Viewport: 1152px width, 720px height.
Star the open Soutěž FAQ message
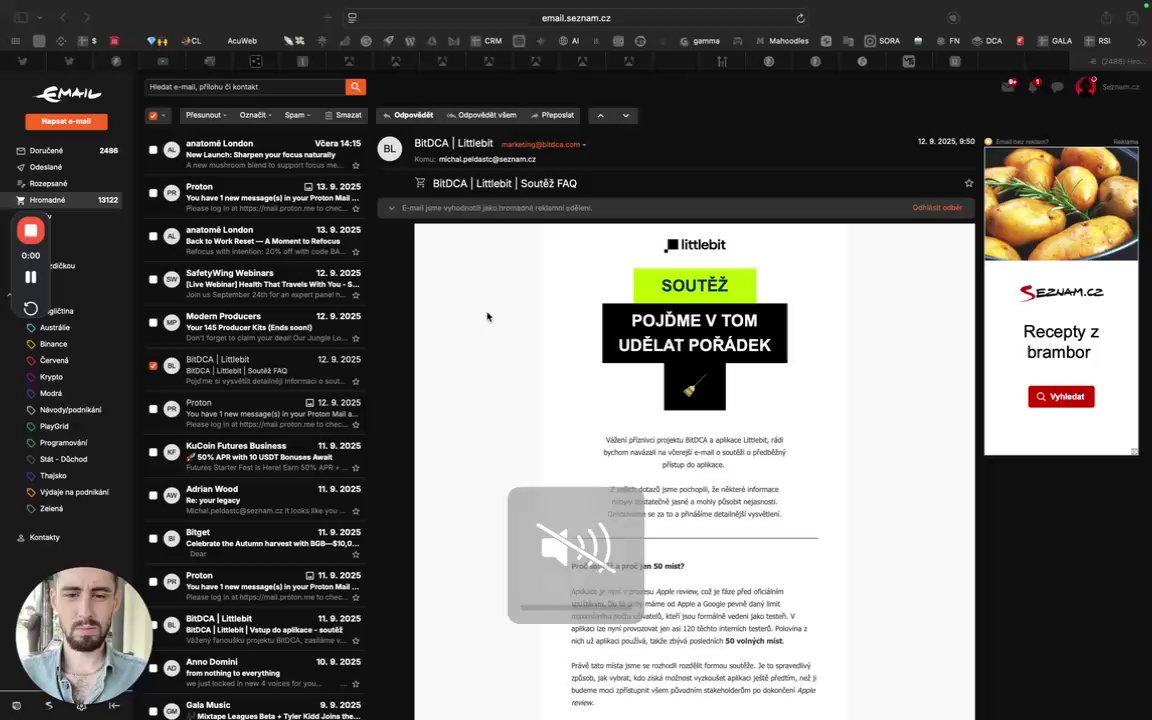tap(968, 183)
